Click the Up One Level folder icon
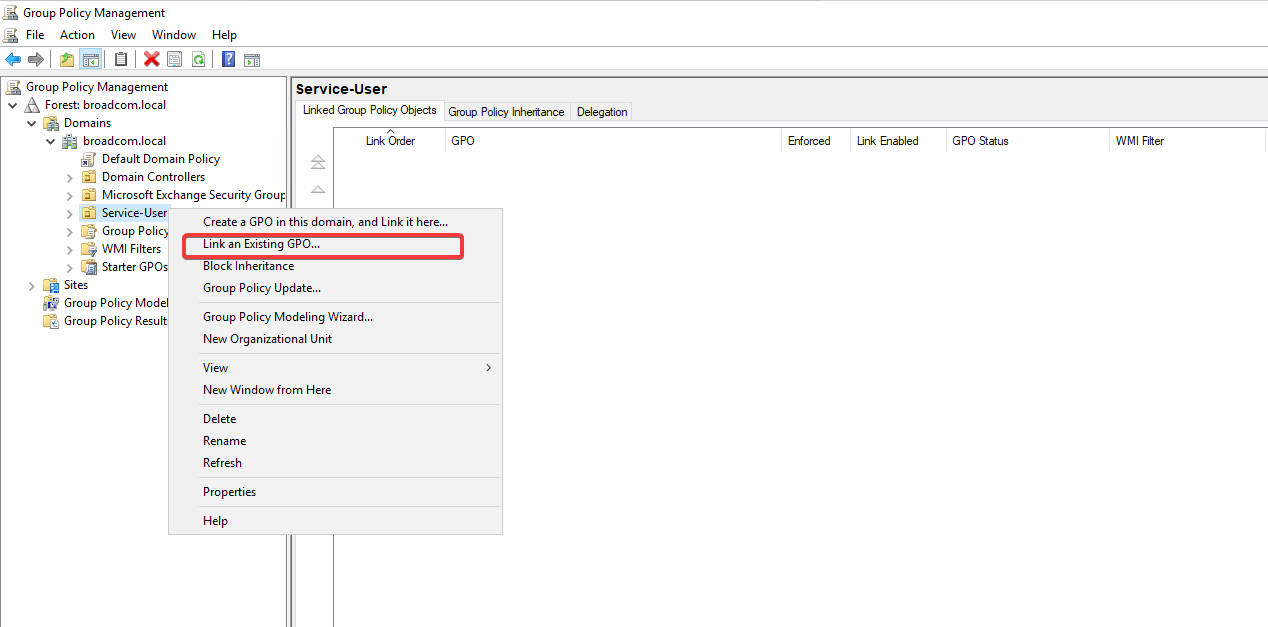This screenshot has height=627, width=1268. (x=67, y=59)
